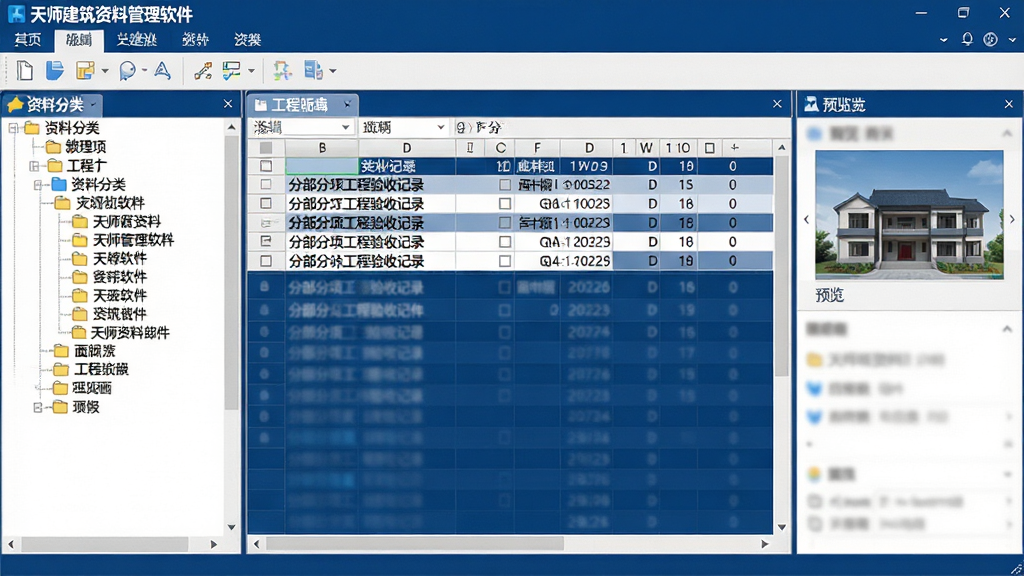Open the dropdown arrow beside the yellow layout icon

[x=104, y=71]
